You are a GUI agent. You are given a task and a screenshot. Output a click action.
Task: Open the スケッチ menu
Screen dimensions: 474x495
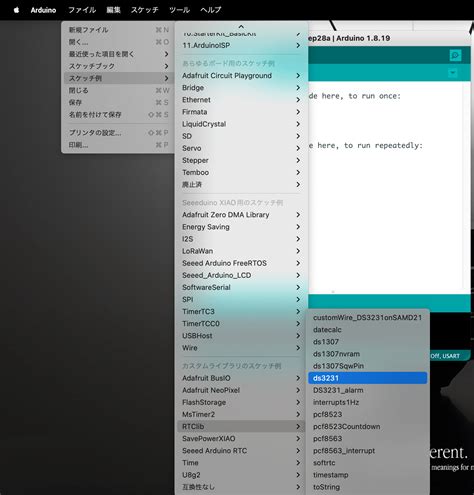[144, 10]
